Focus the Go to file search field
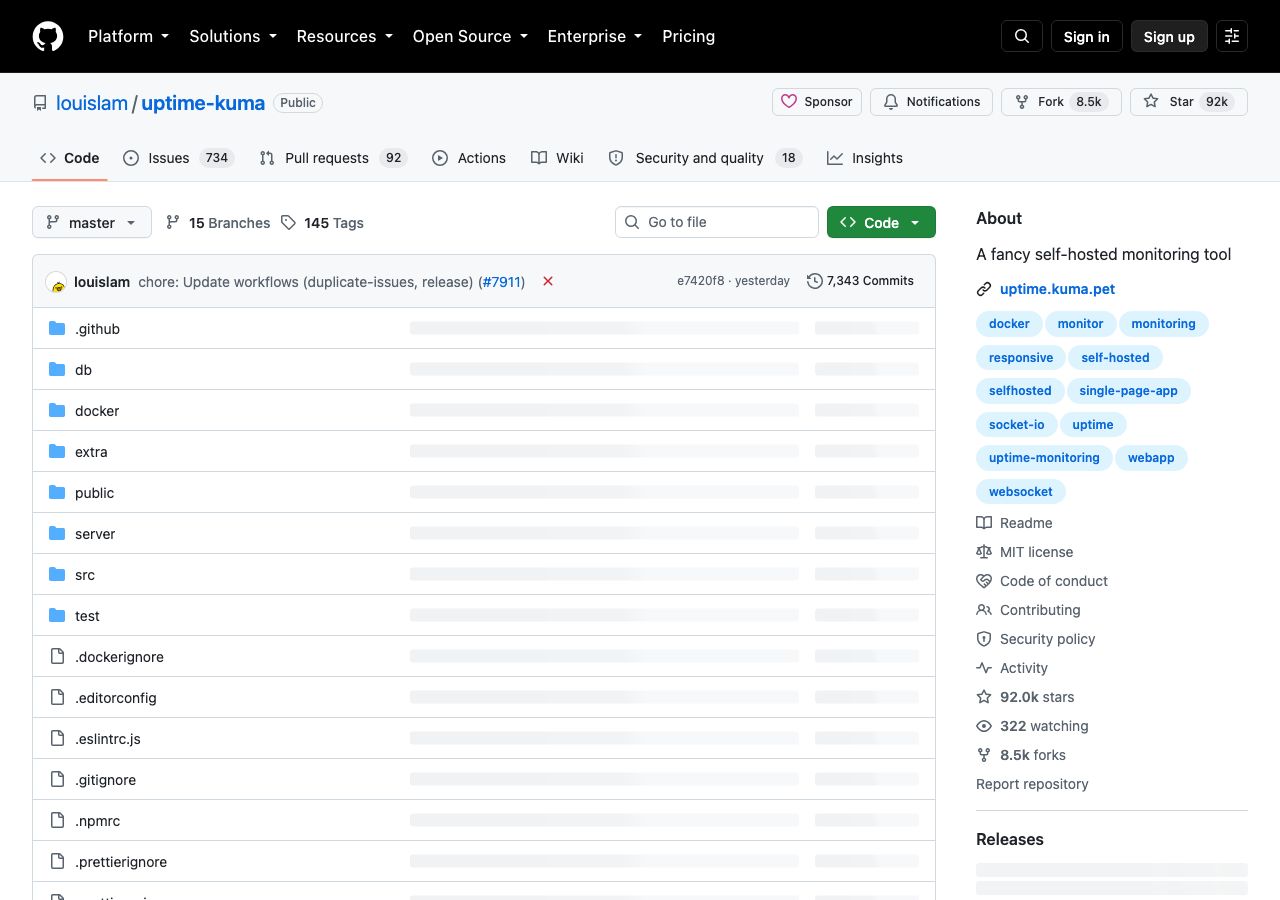The height and width of the screenshot is (900, 1280). coord(717,222)
